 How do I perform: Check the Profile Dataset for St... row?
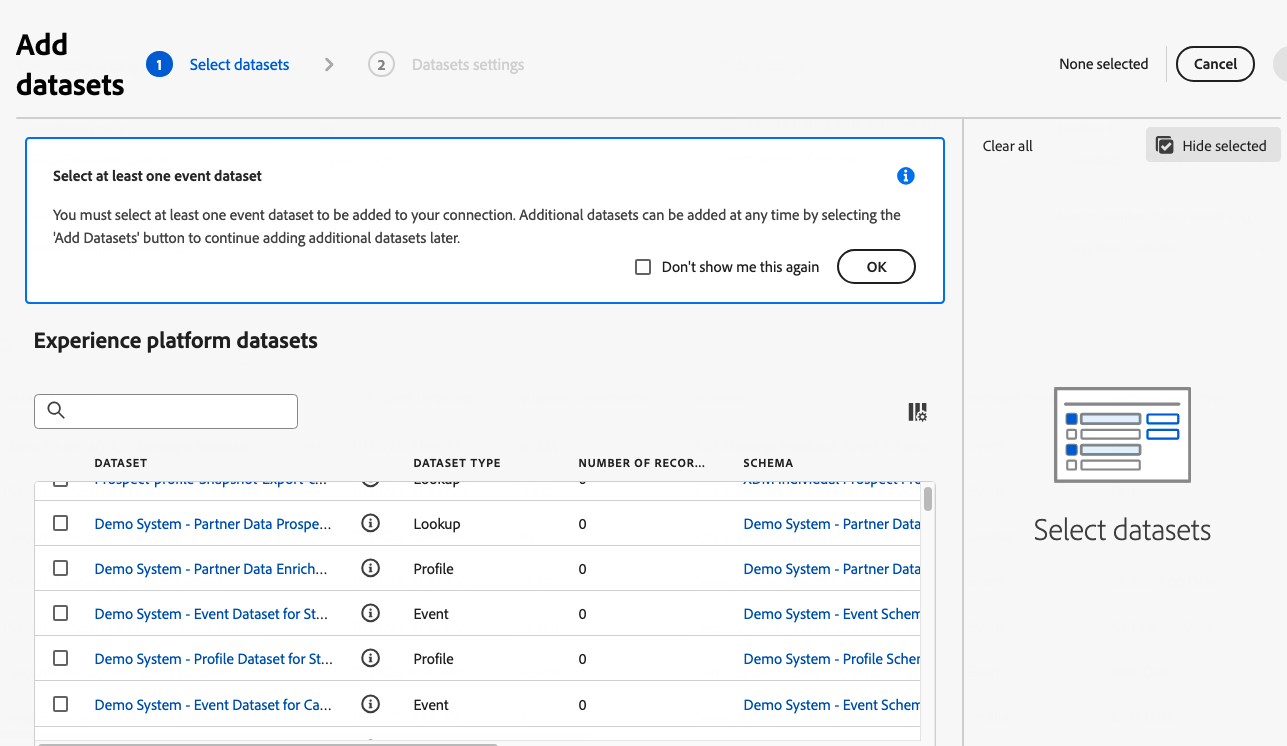tap(61, 658)
